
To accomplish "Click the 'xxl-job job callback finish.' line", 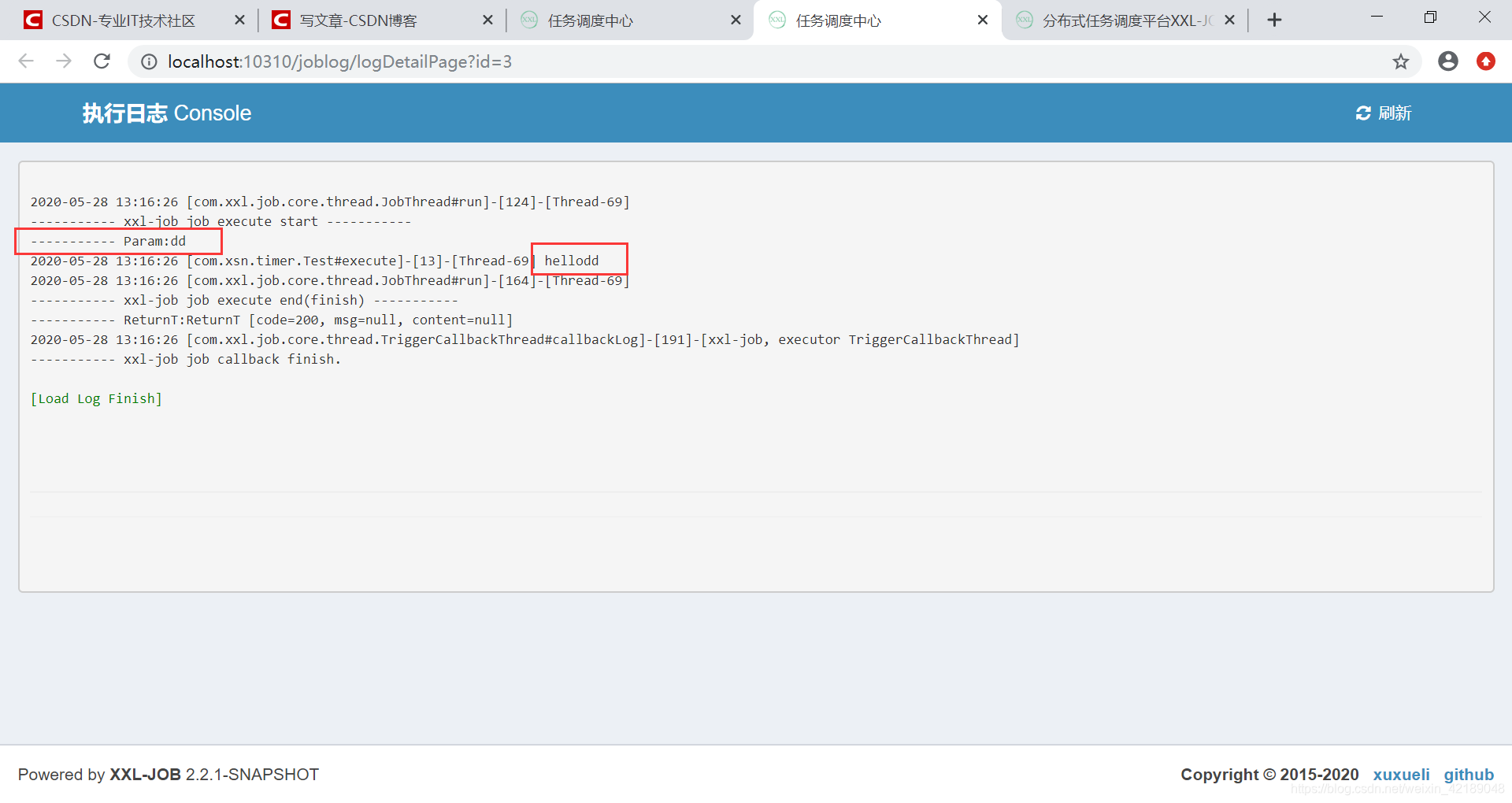I will (186, 360).
